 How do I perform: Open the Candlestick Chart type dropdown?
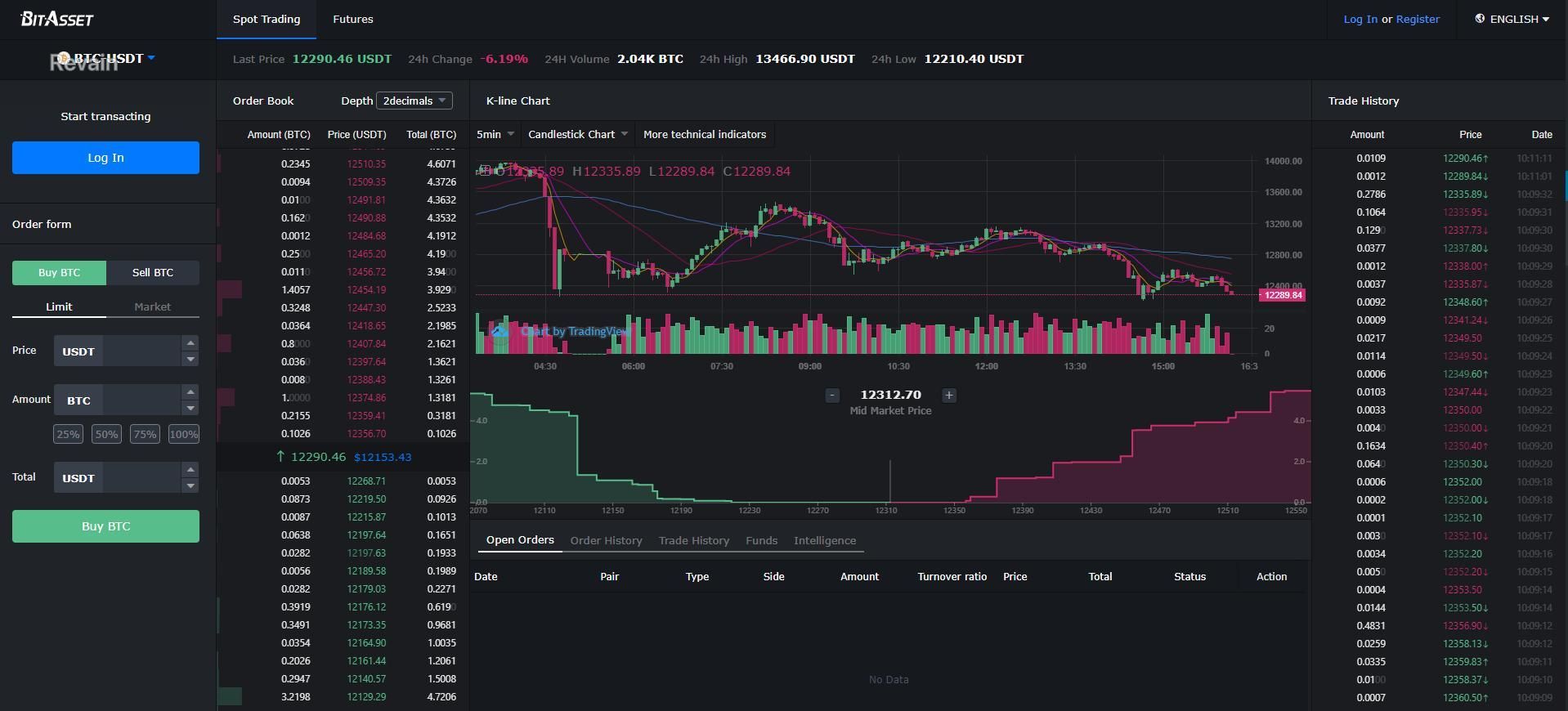pos(578,134)
